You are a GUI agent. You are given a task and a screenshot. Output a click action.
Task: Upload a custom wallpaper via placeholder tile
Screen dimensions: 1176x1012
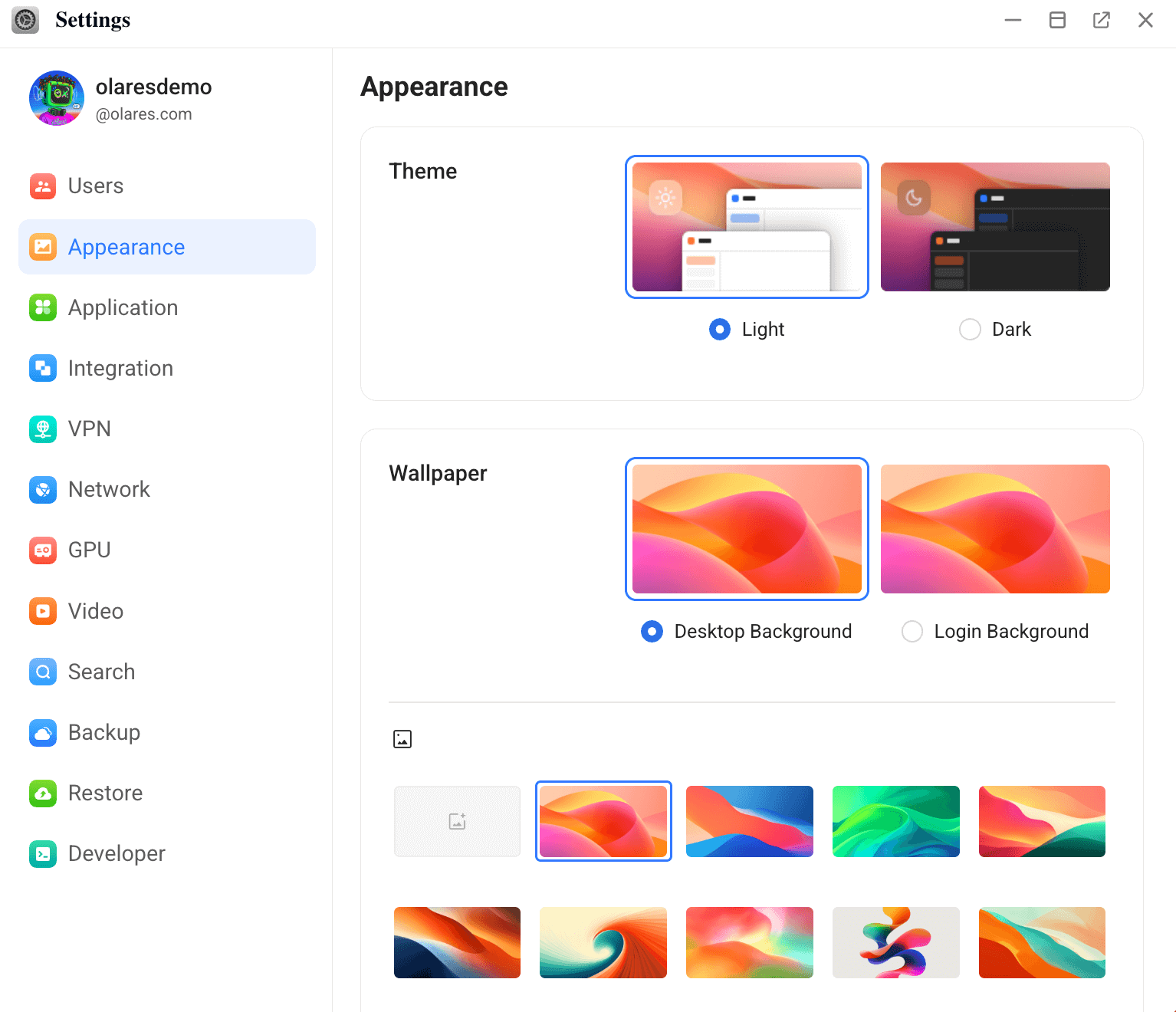point(457,821)
